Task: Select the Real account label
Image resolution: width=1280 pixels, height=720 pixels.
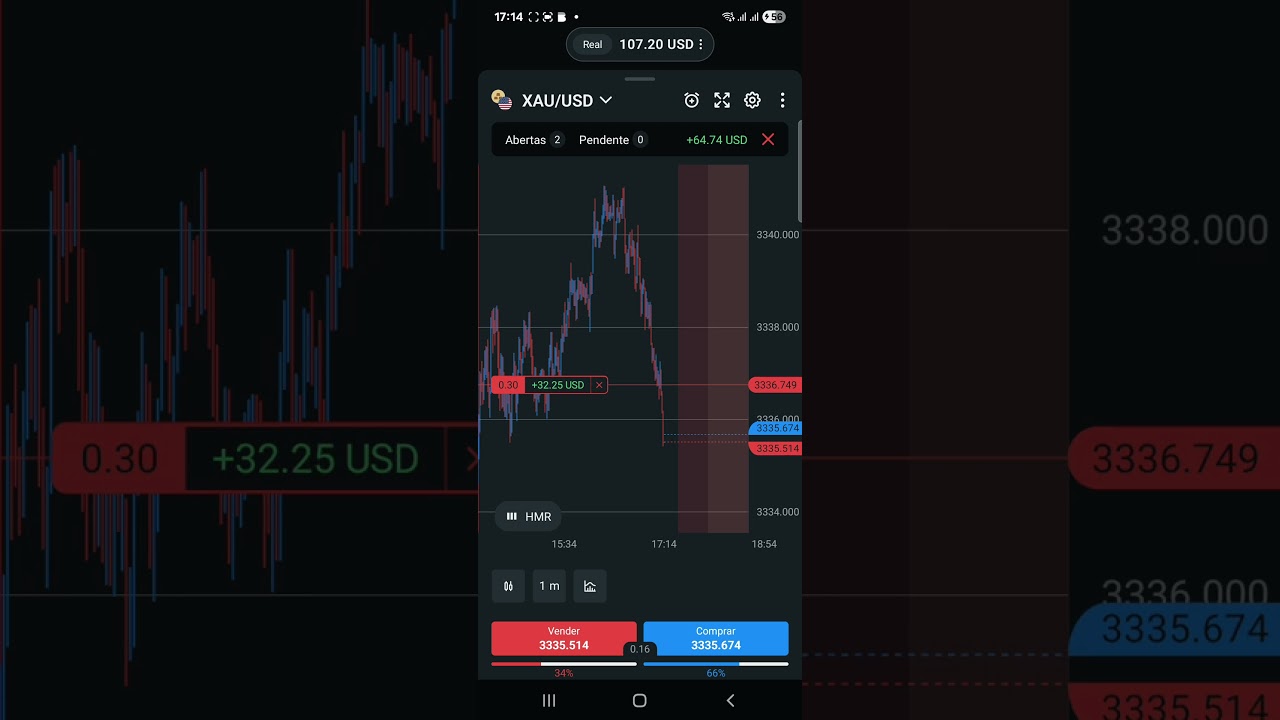Action: 593,44
